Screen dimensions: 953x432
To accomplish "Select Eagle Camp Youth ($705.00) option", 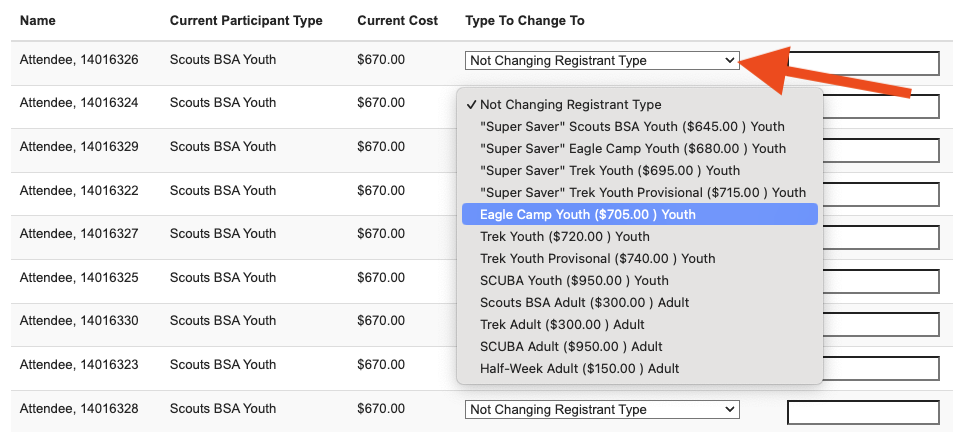I will click(588, 215).
